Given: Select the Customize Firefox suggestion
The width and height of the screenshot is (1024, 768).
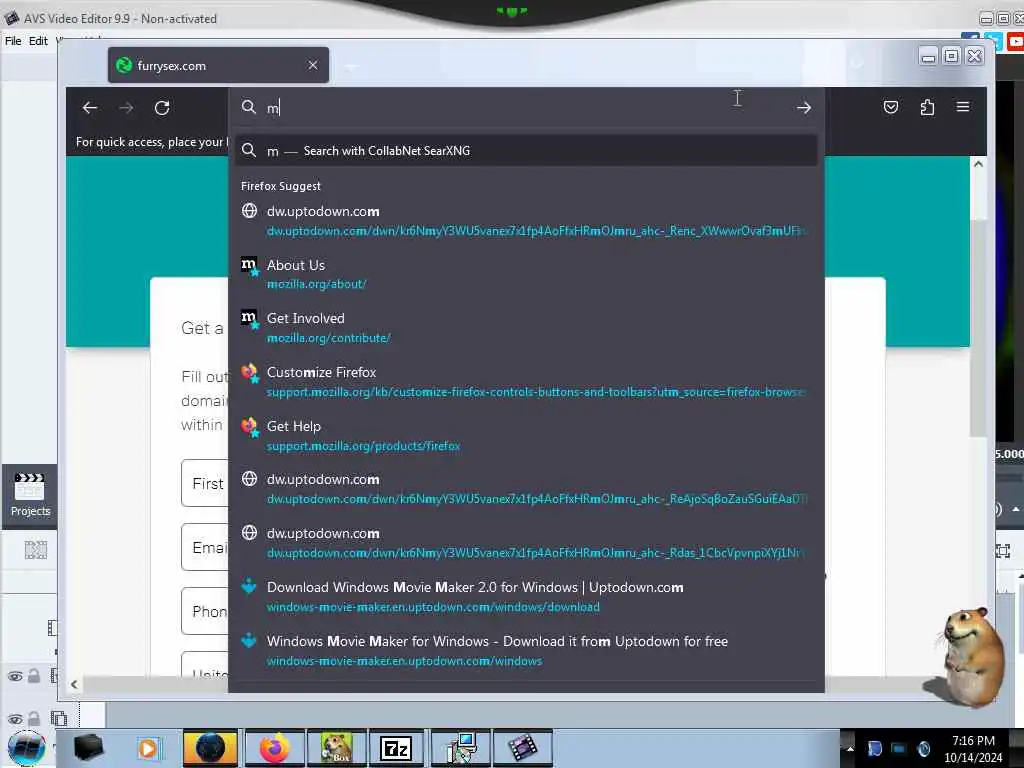Looking at the screenshot, I should 526,382.
